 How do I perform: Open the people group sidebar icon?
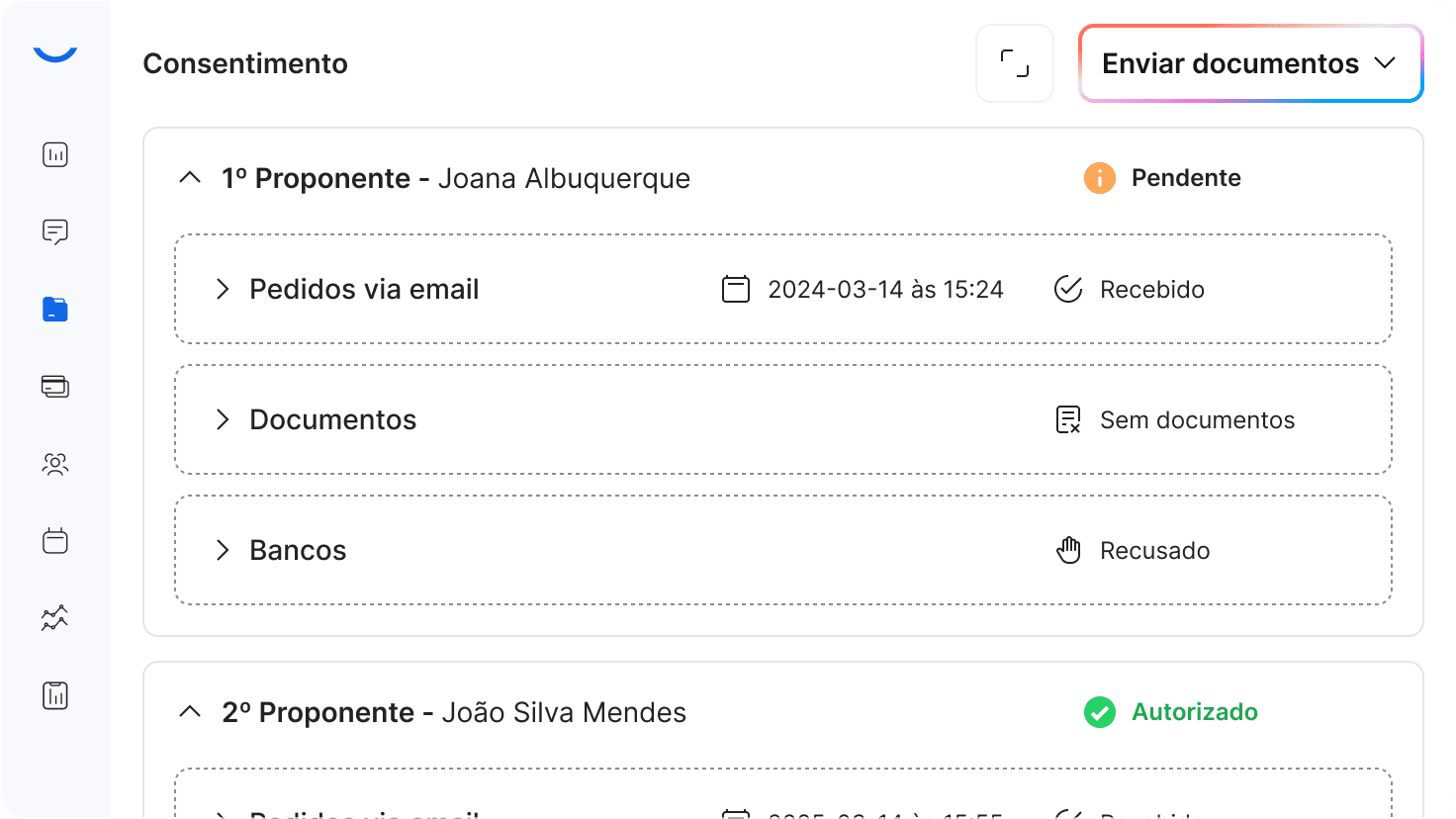[x=55, y=464]
